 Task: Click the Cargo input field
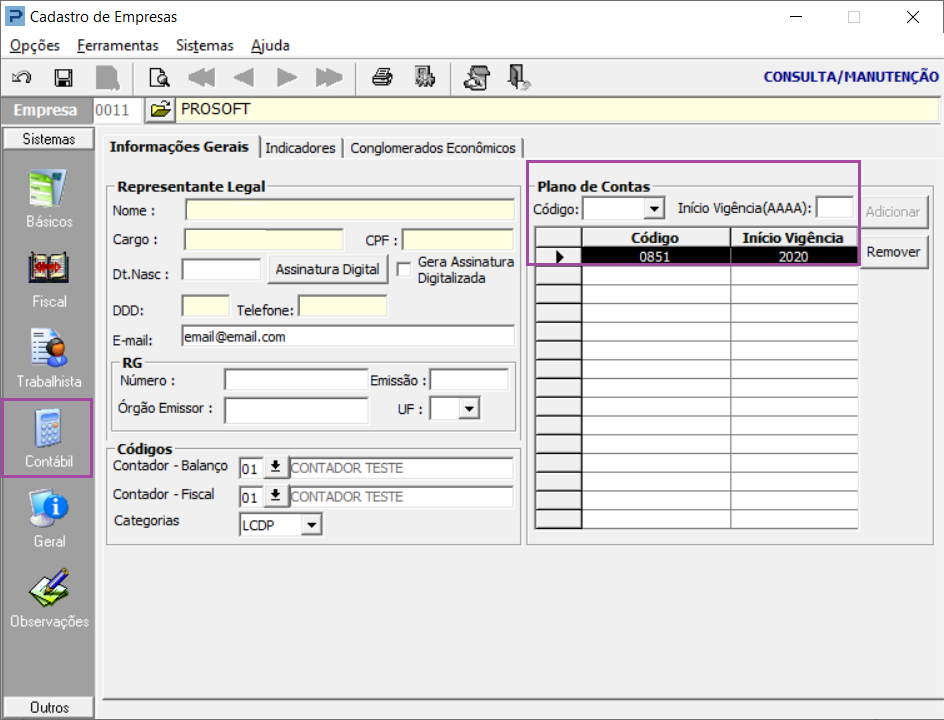point(264,240)
